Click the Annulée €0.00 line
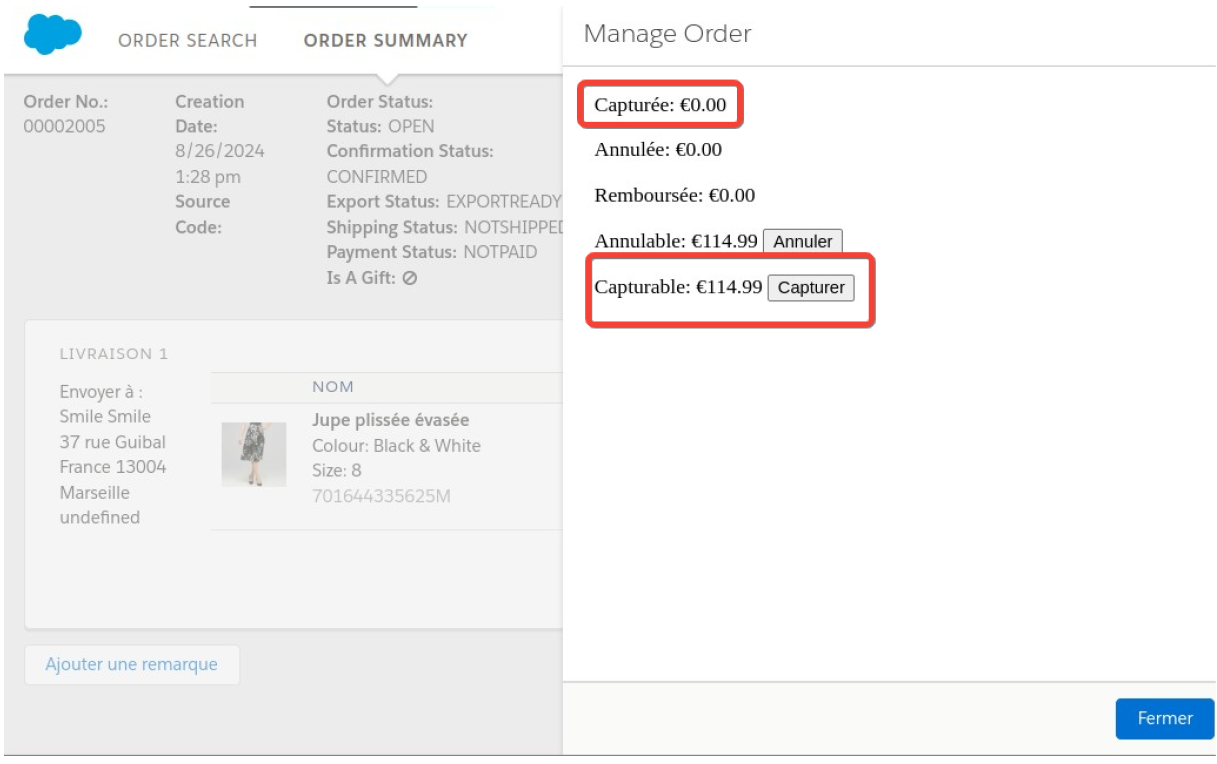 click(658, 151)
